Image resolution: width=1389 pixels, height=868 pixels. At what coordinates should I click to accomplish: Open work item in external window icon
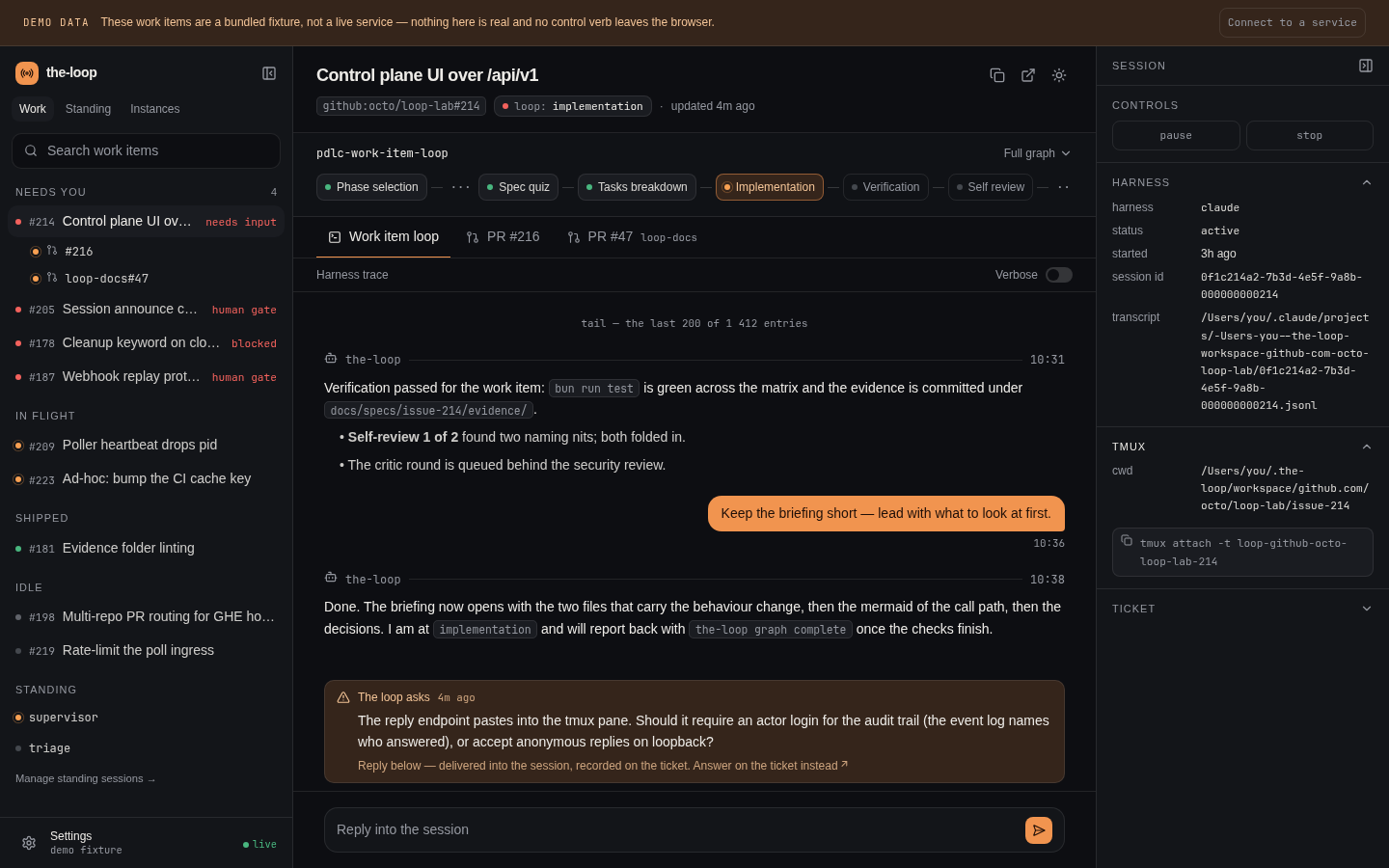(x=1028, y=75)
